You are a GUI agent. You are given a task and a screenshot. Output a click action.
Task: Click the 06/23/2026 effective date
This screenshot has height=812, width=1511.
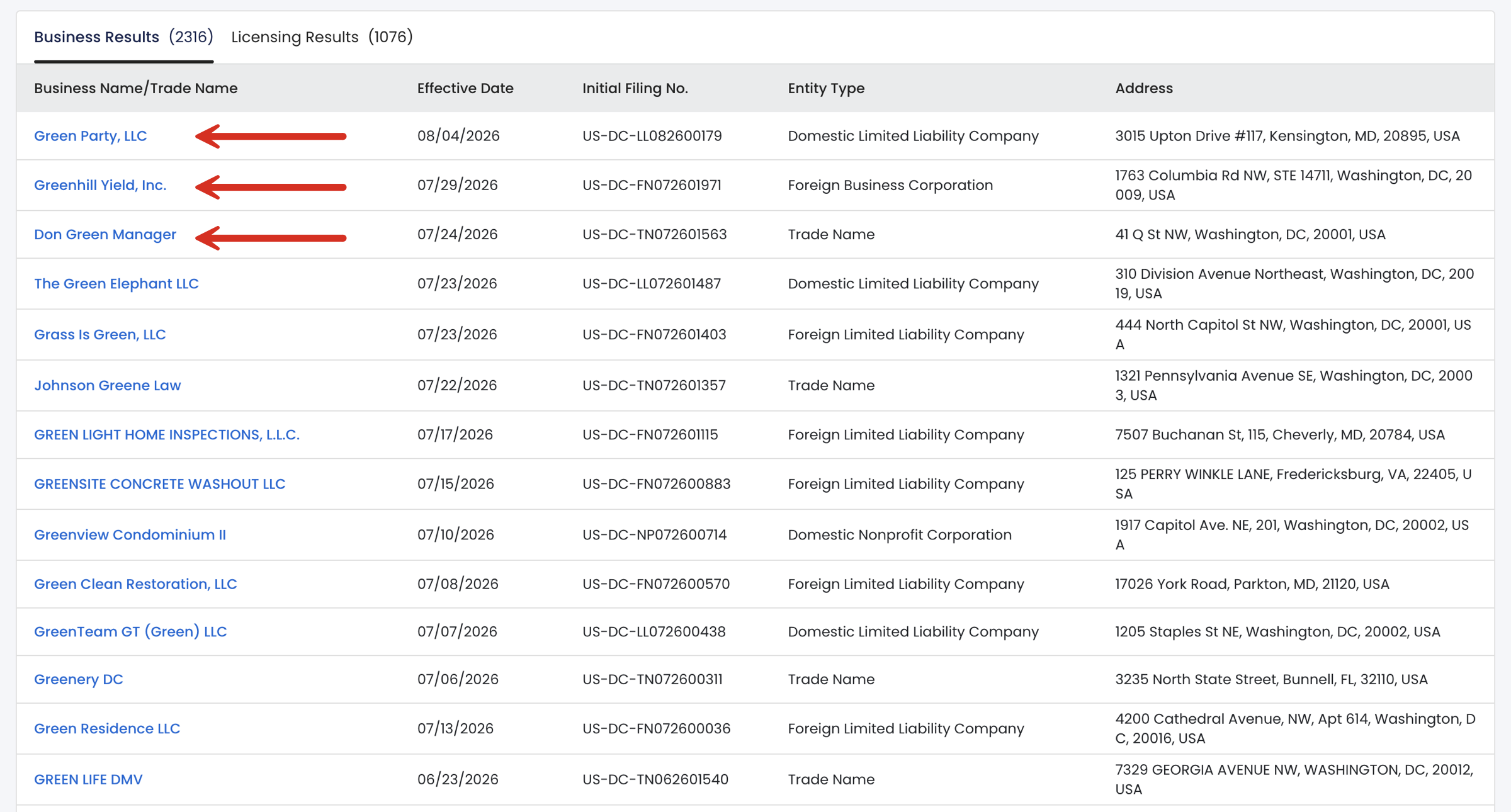click(458, 780)
